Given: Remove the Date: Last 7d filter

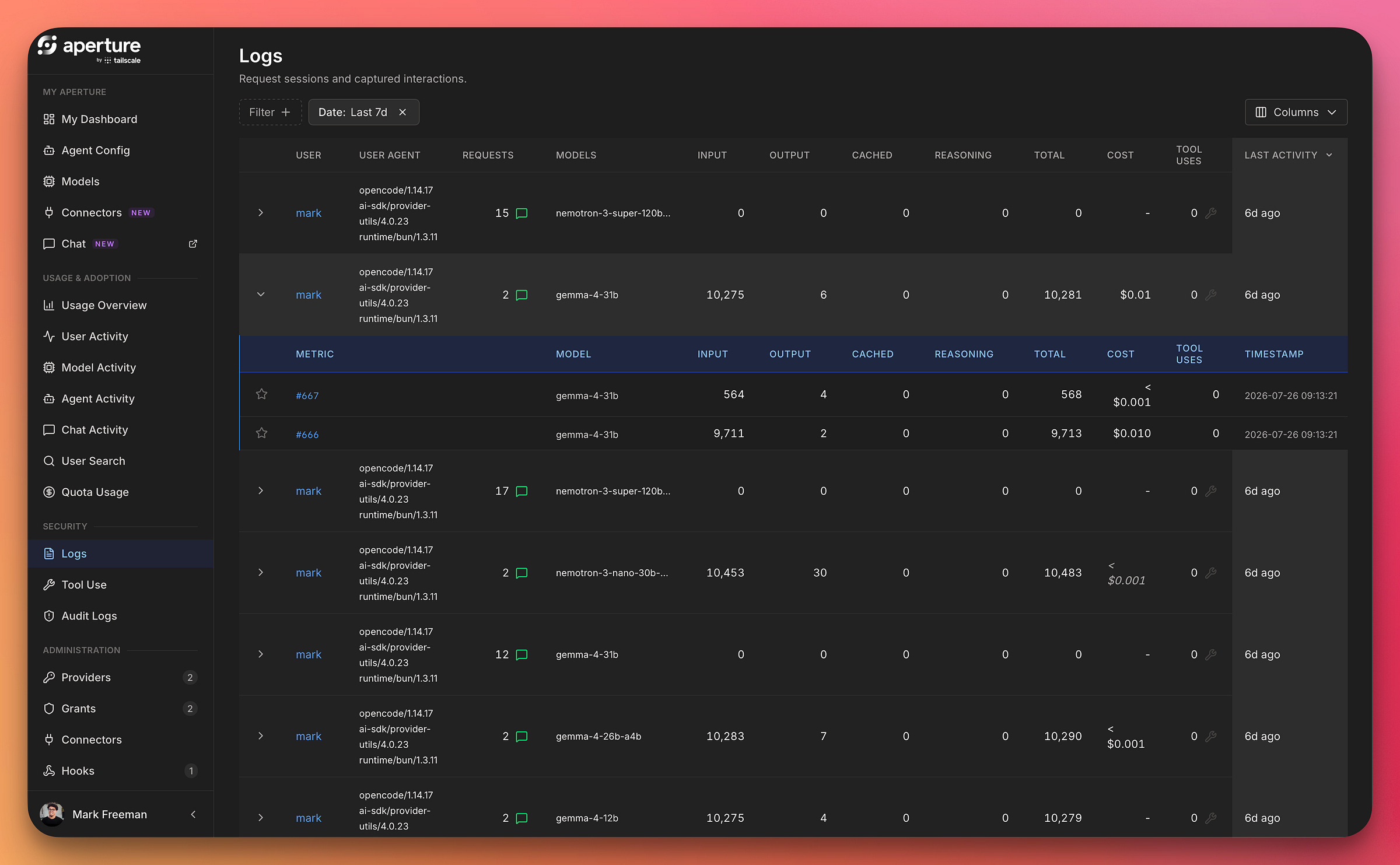Looking at the screenshot, I should (402, 113).
